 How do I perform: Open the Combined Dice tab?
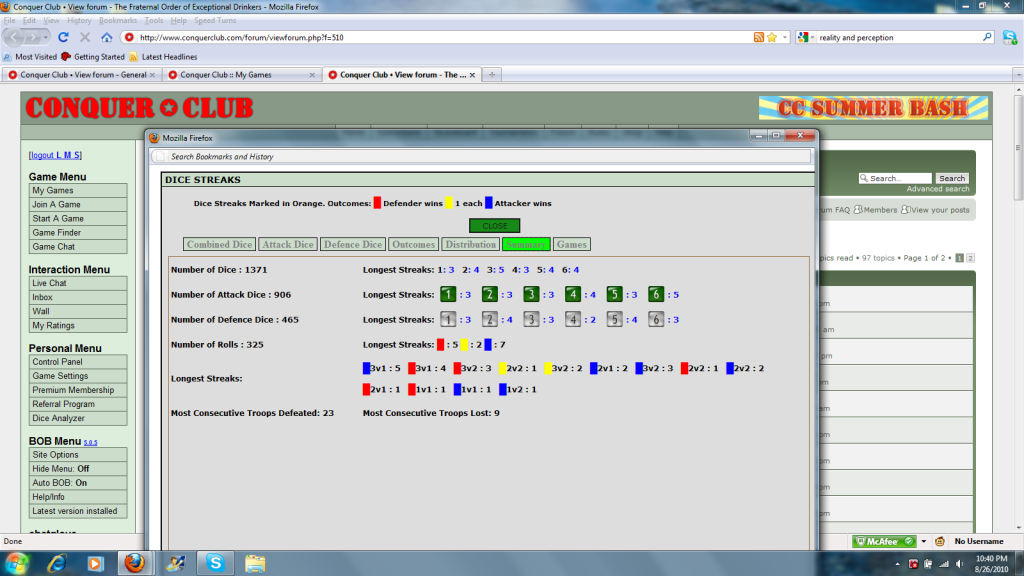(219, 244)
